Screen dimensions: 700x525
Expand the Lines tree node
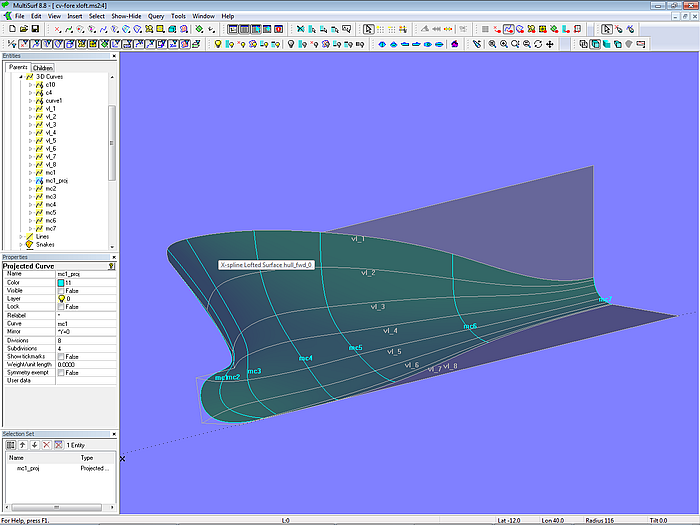coord(20,236)
